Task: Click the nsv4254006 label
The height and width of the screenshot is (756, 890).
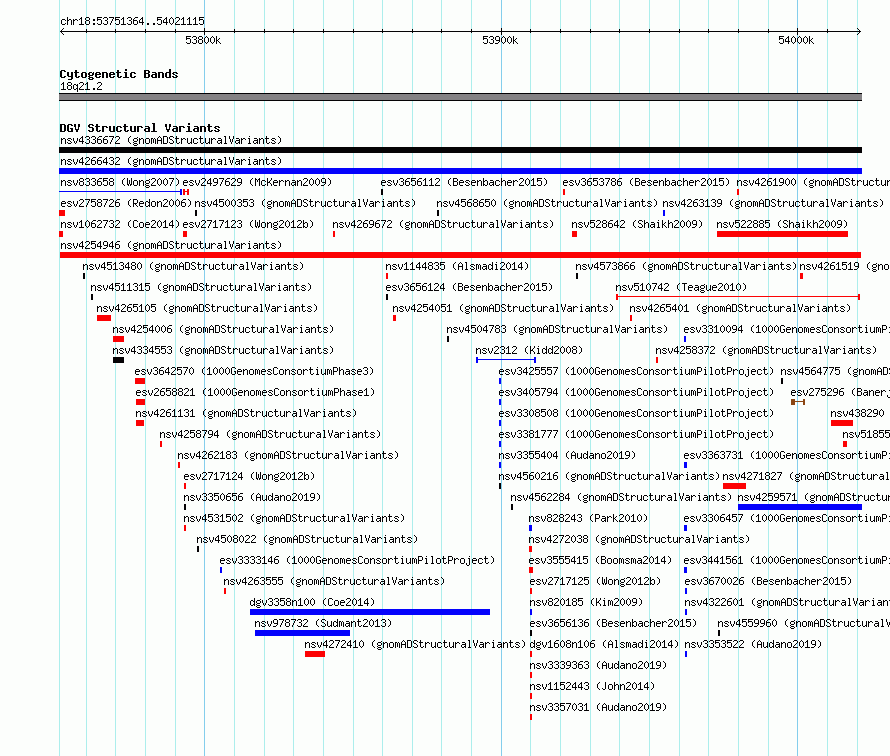Action: click(x=223, y=329)
